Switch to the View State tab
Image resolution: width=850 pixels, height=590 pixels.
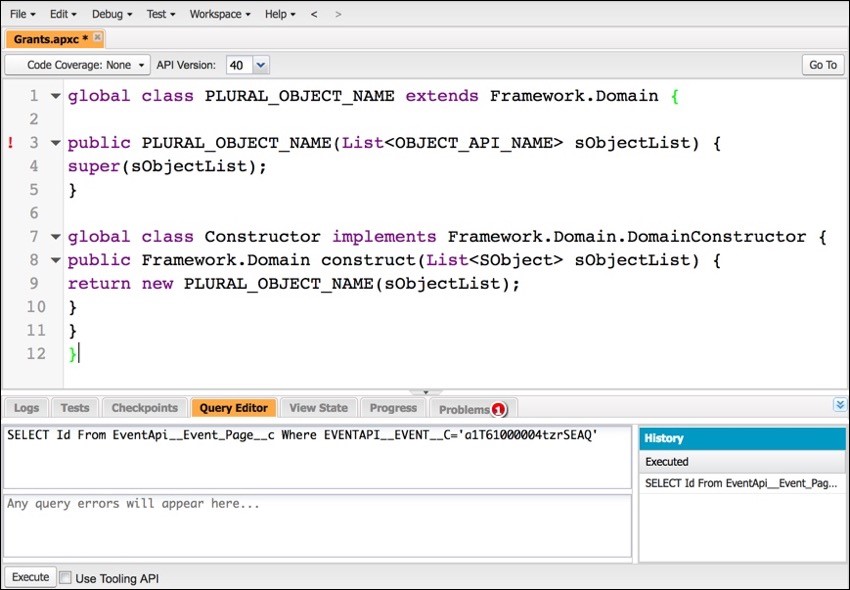pos(318,408)
